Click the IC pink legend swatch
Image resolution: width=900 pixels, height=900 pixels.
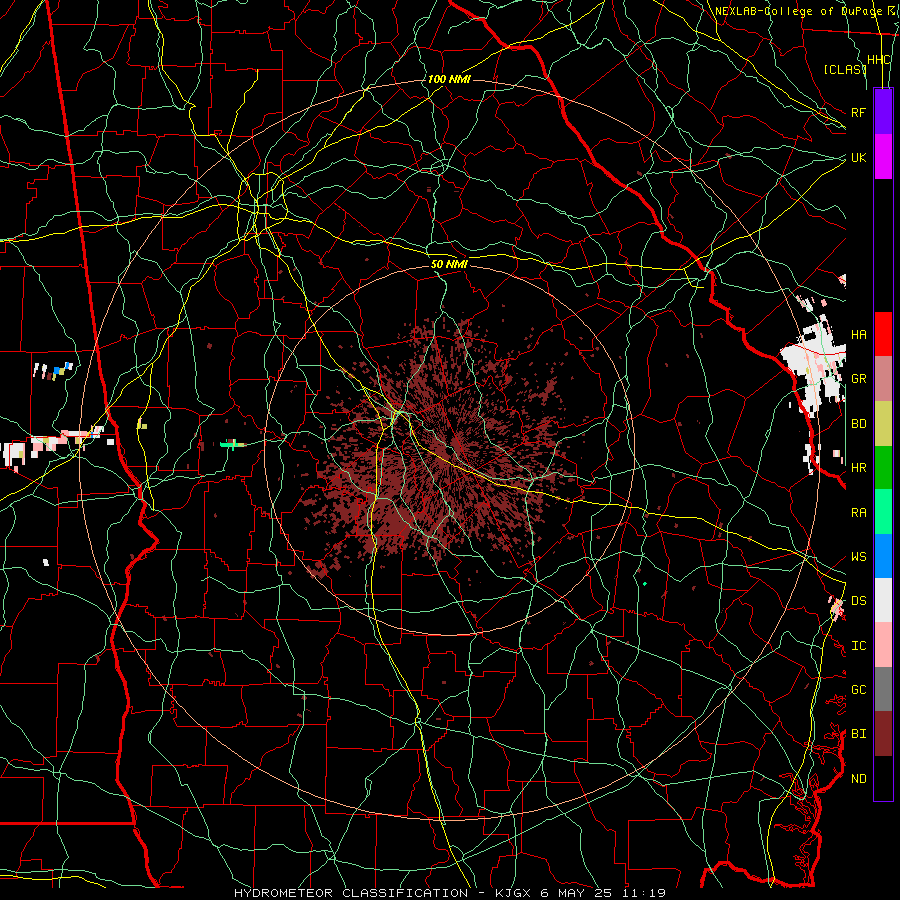tap(883, 645)
